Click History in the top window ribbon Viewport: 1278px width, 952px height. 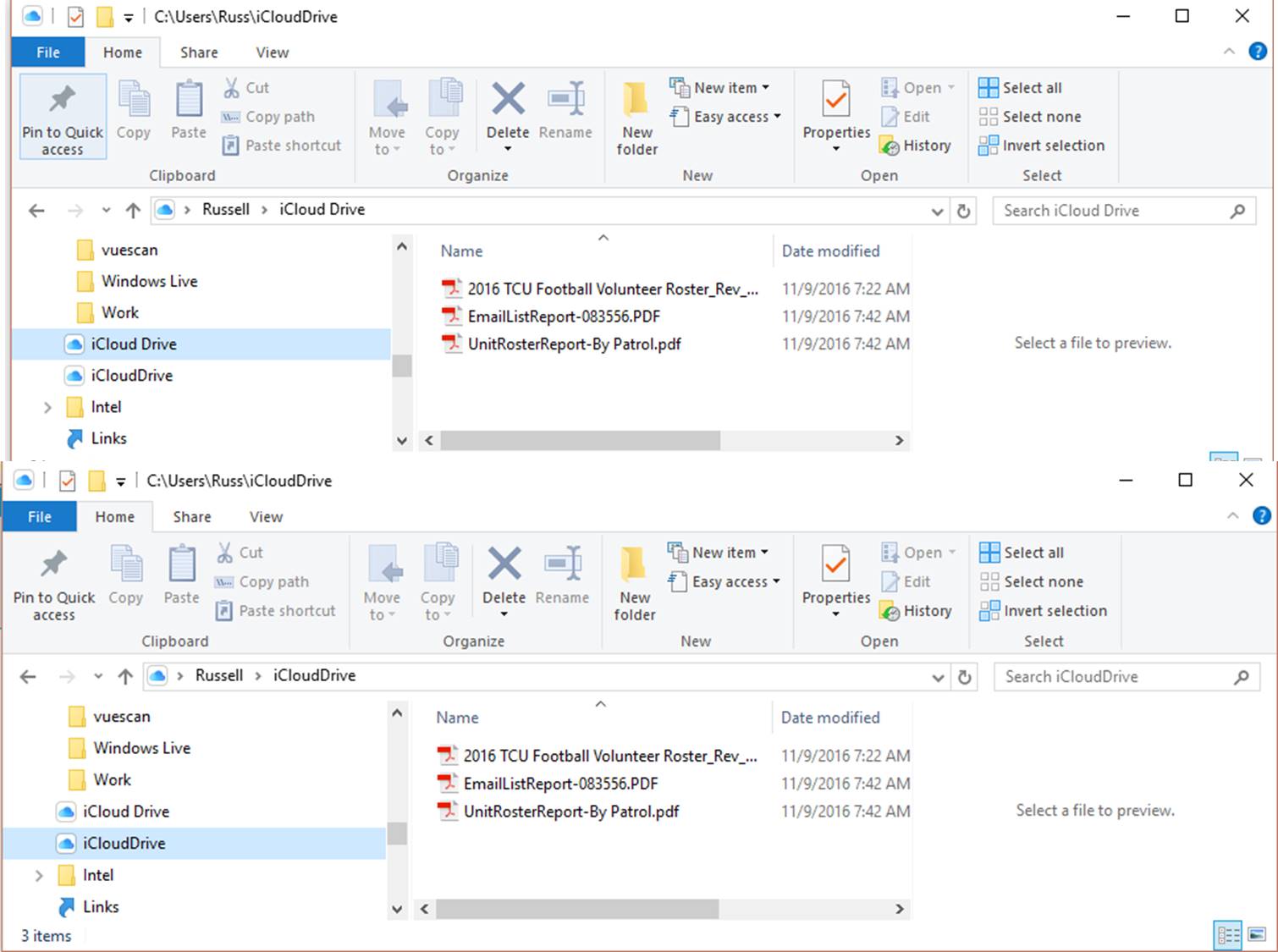click(x=916, y=146)
